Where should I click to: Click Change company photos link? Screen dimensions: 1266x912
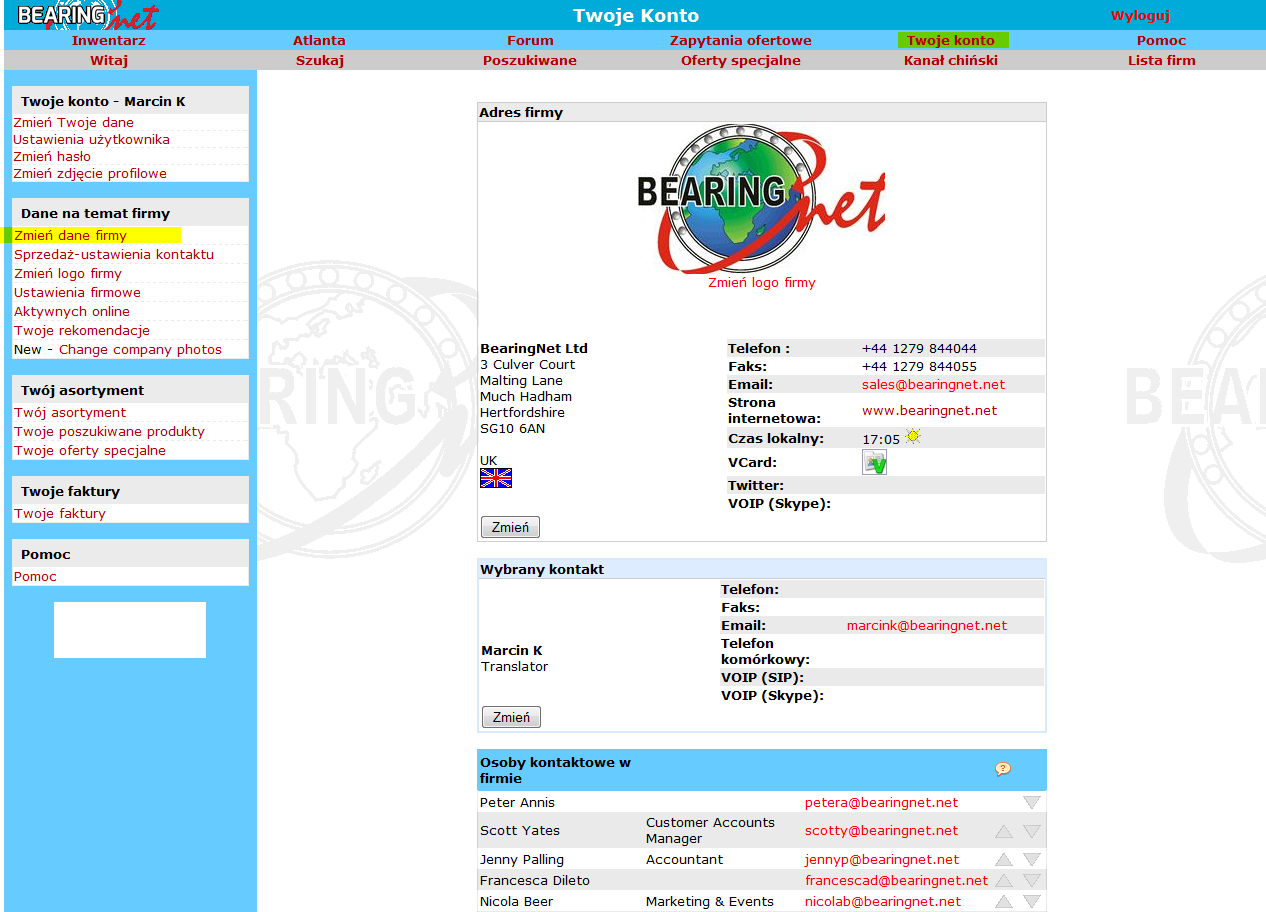pos(140,350)
